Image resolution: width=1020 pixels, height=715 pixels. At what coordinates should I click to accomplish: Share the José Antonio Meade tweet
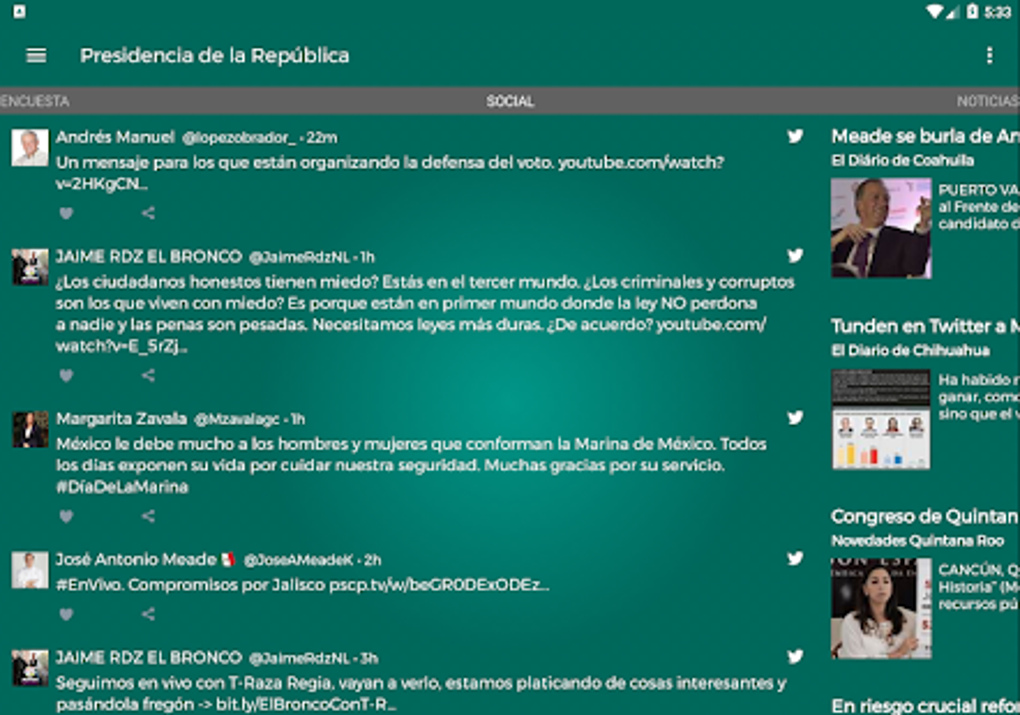pyautogui.click(x=148, y=614)
